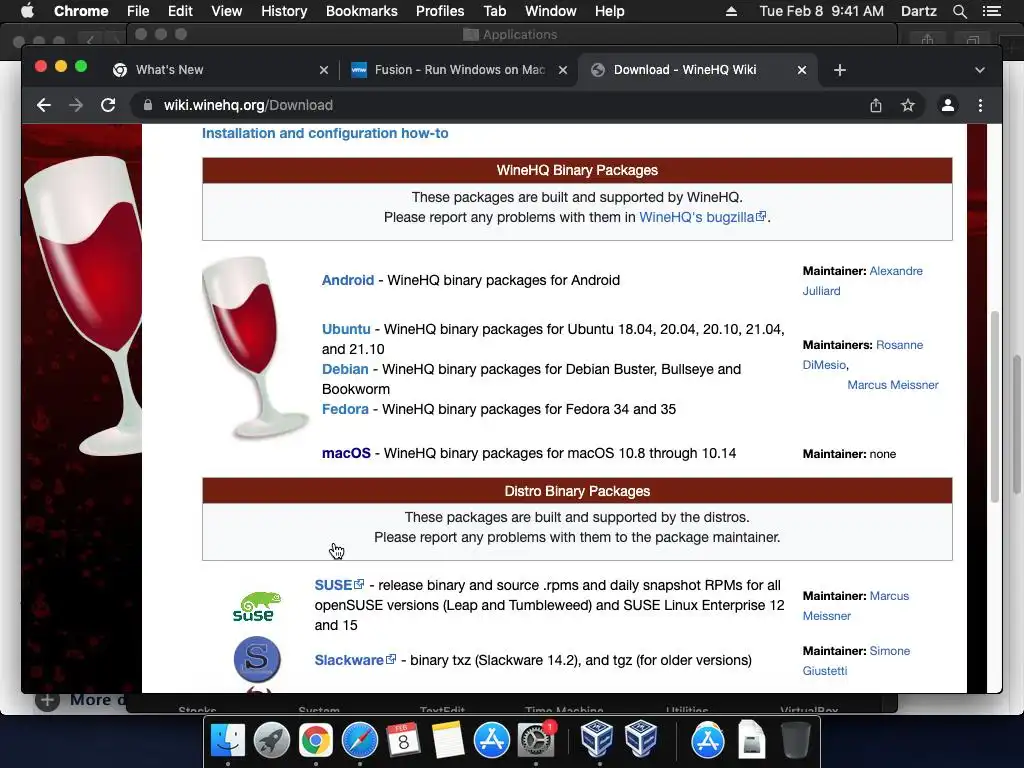1024x768 pixels.
Task: Click the menu bar date and time
Action: click(x=822, y=11)
